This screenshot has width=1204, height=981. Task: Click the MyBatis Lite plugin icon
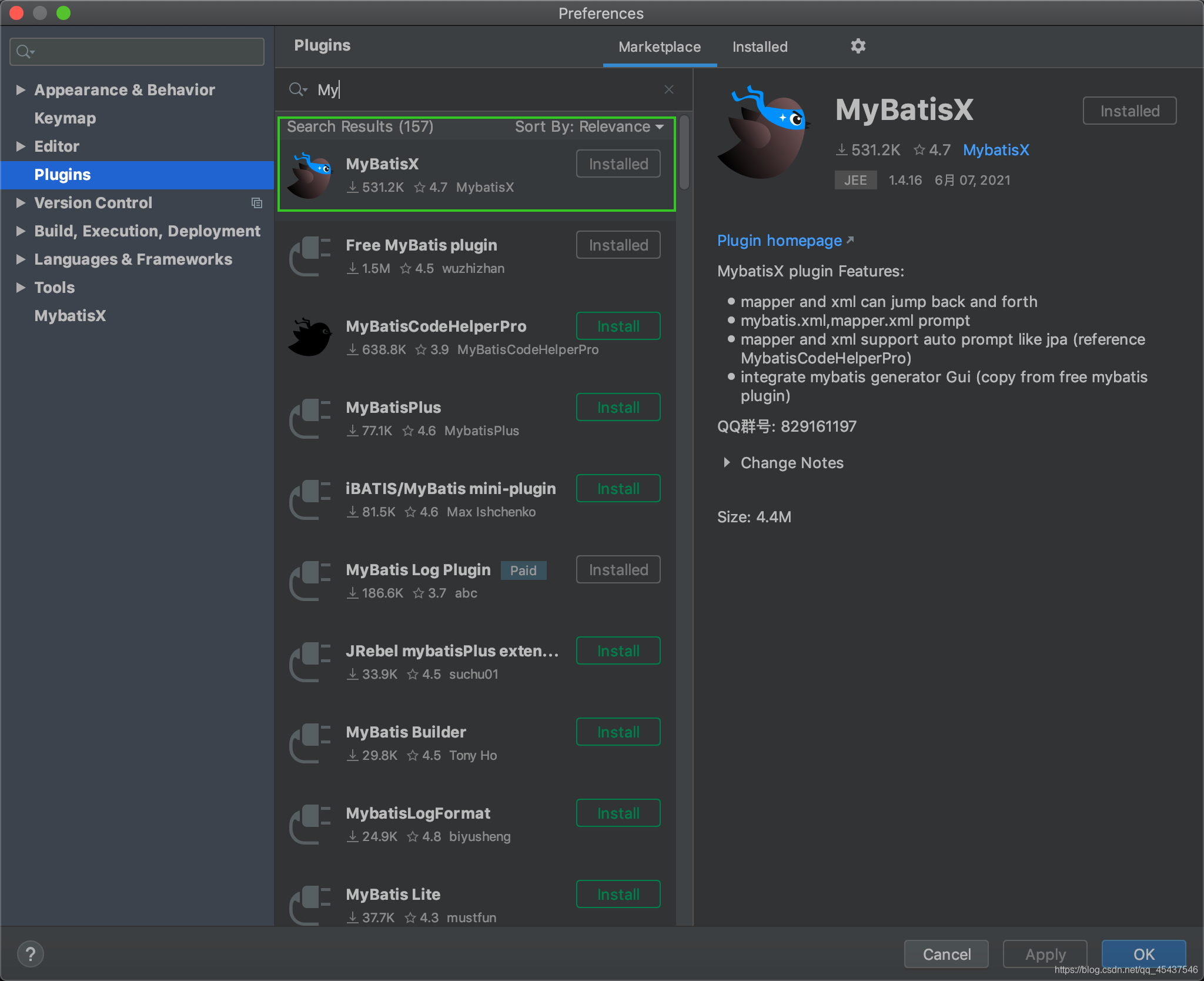point(310,906)
